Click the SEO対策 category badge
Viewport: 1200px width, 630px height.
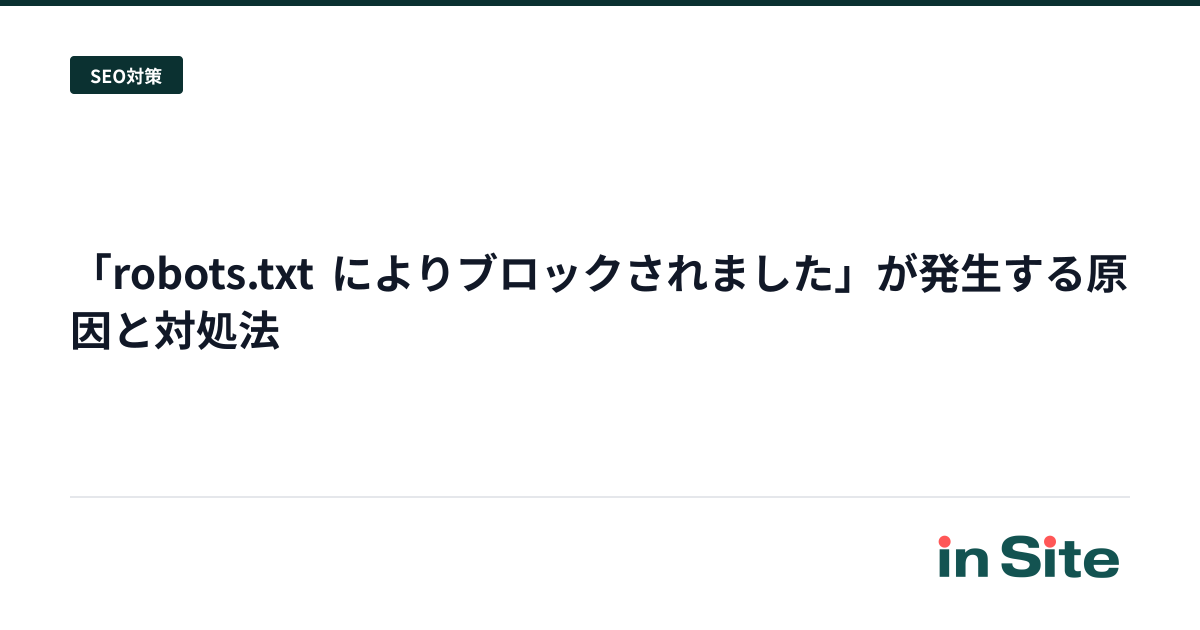point(126,75)
